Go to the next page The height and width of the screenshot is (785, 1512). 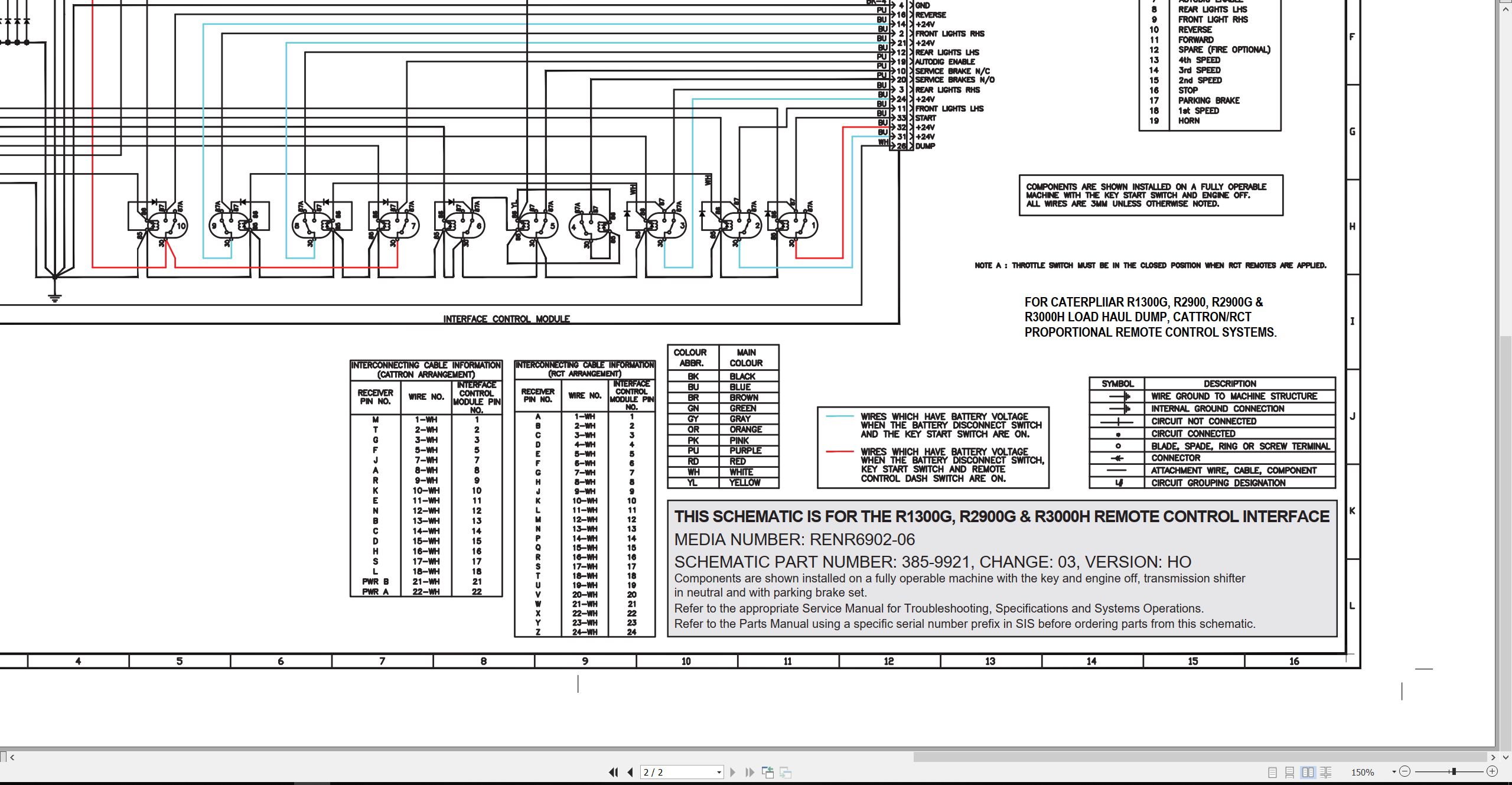coord(733,772)
